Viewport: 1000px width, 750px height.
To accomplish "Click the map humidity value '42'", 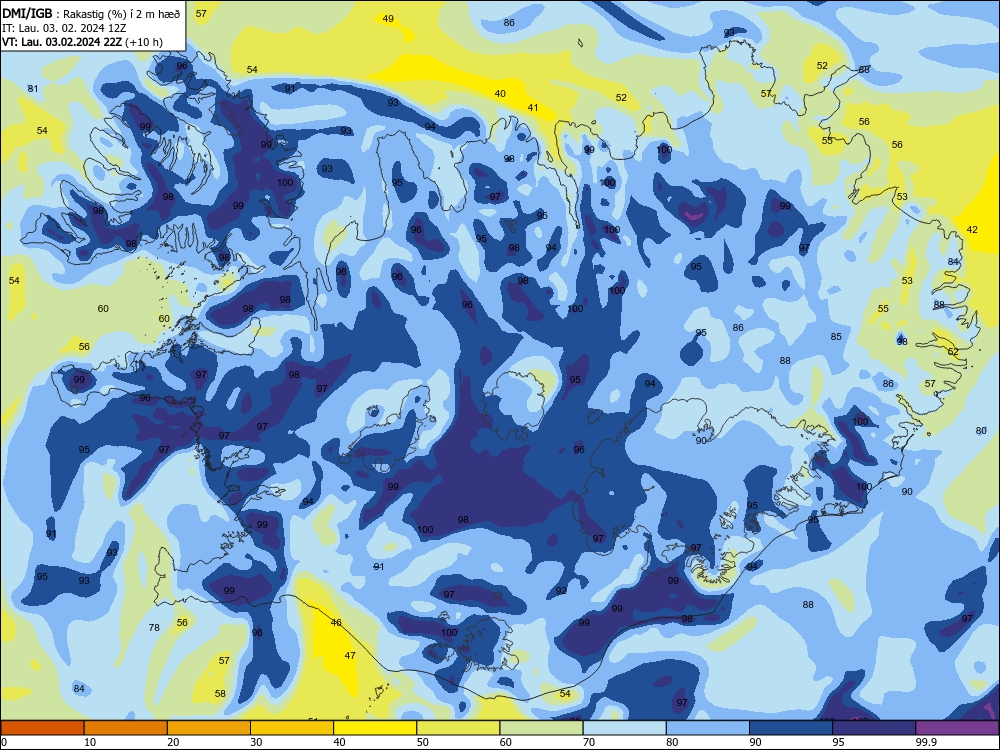I will [972, 230].
